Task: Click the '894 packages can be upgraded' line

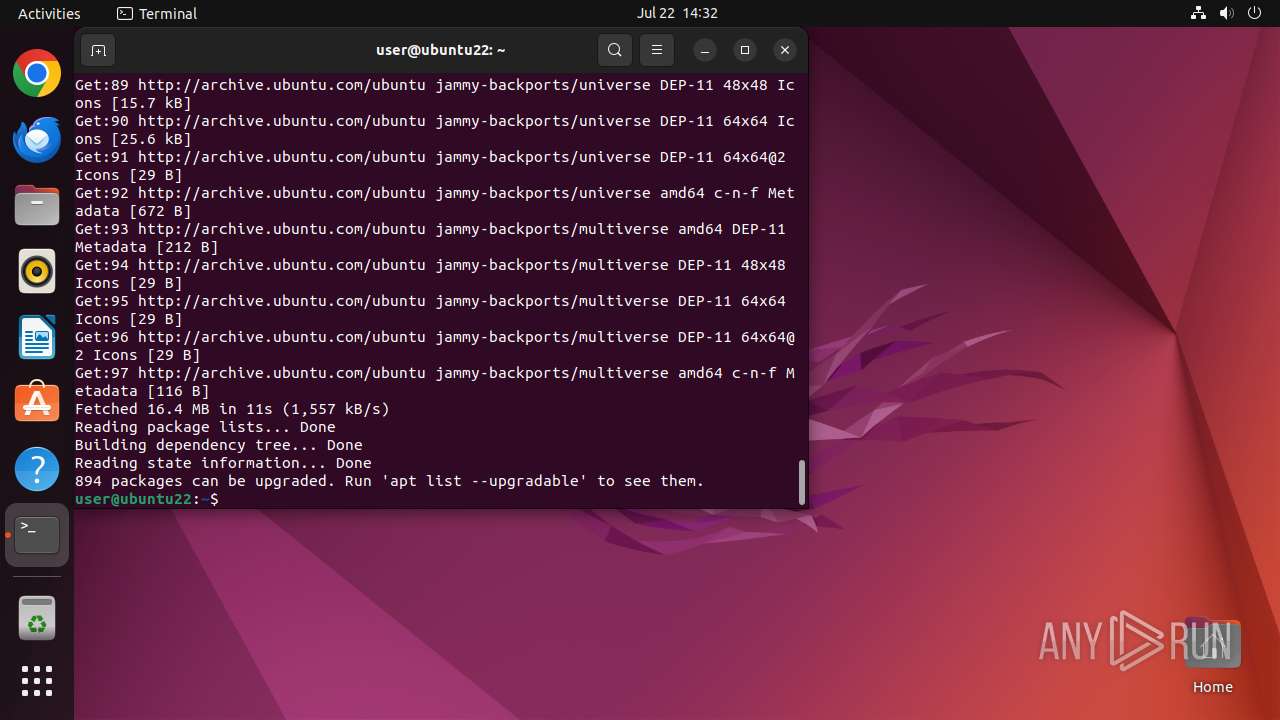Action: pyautogui.click(x=390, y=481)
